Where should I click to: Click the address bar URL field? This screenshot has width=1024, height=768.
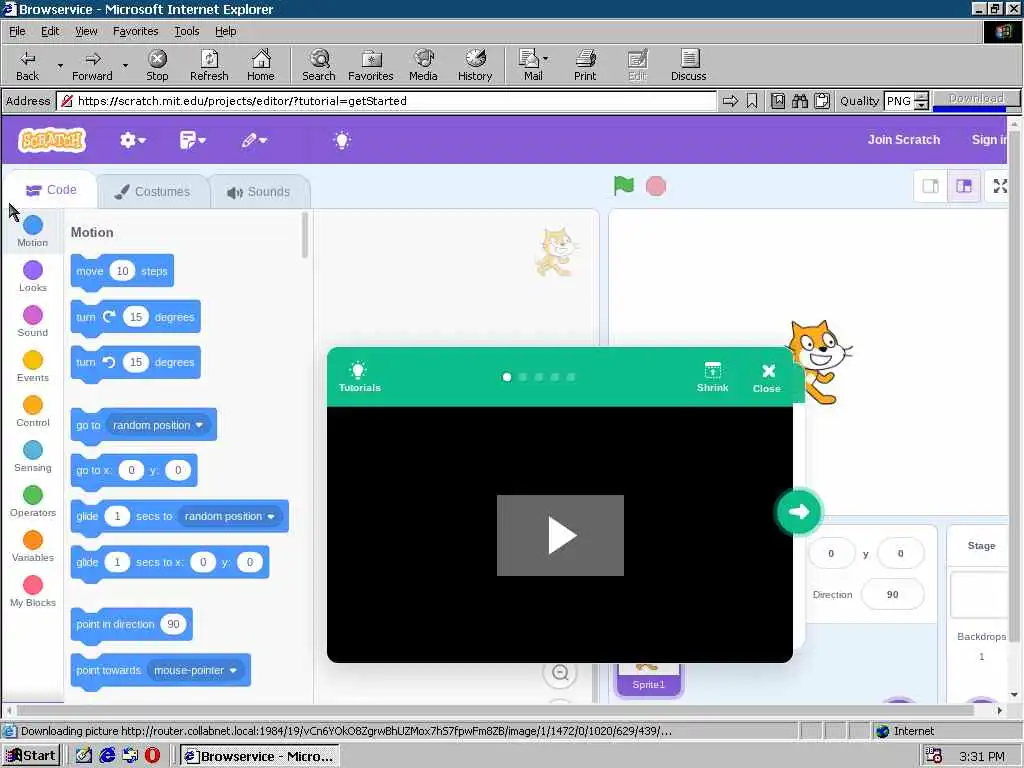pyautogui.click(x=387, y=101)
